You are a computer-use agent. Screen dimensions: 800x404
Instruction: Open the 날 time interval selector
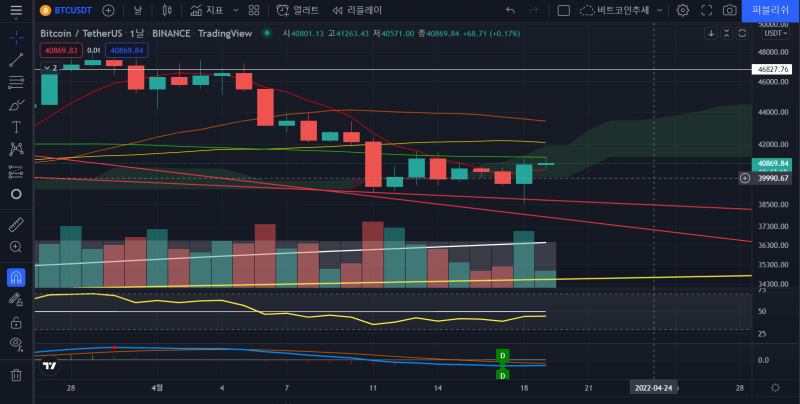click(x=138, y=10)
